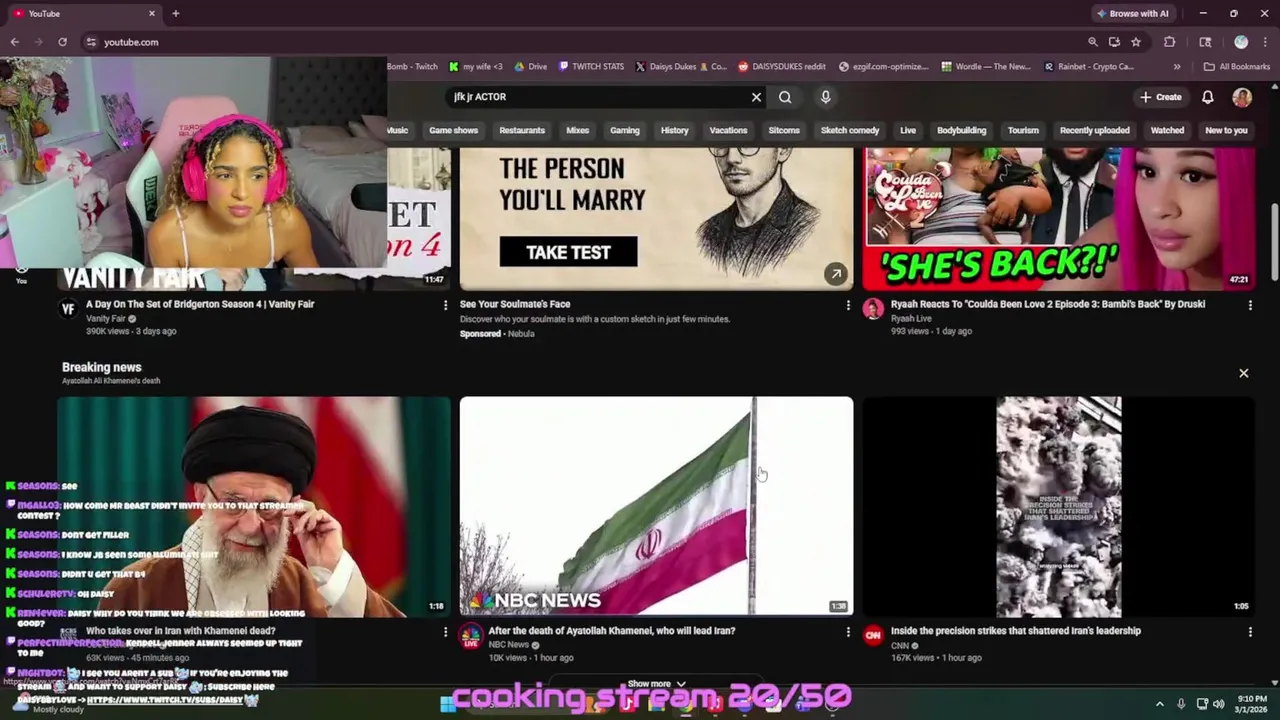Screen dimensions: 1280x720
Task: Open the All Bookmarks folder
Action: [x=1237, y=67]
